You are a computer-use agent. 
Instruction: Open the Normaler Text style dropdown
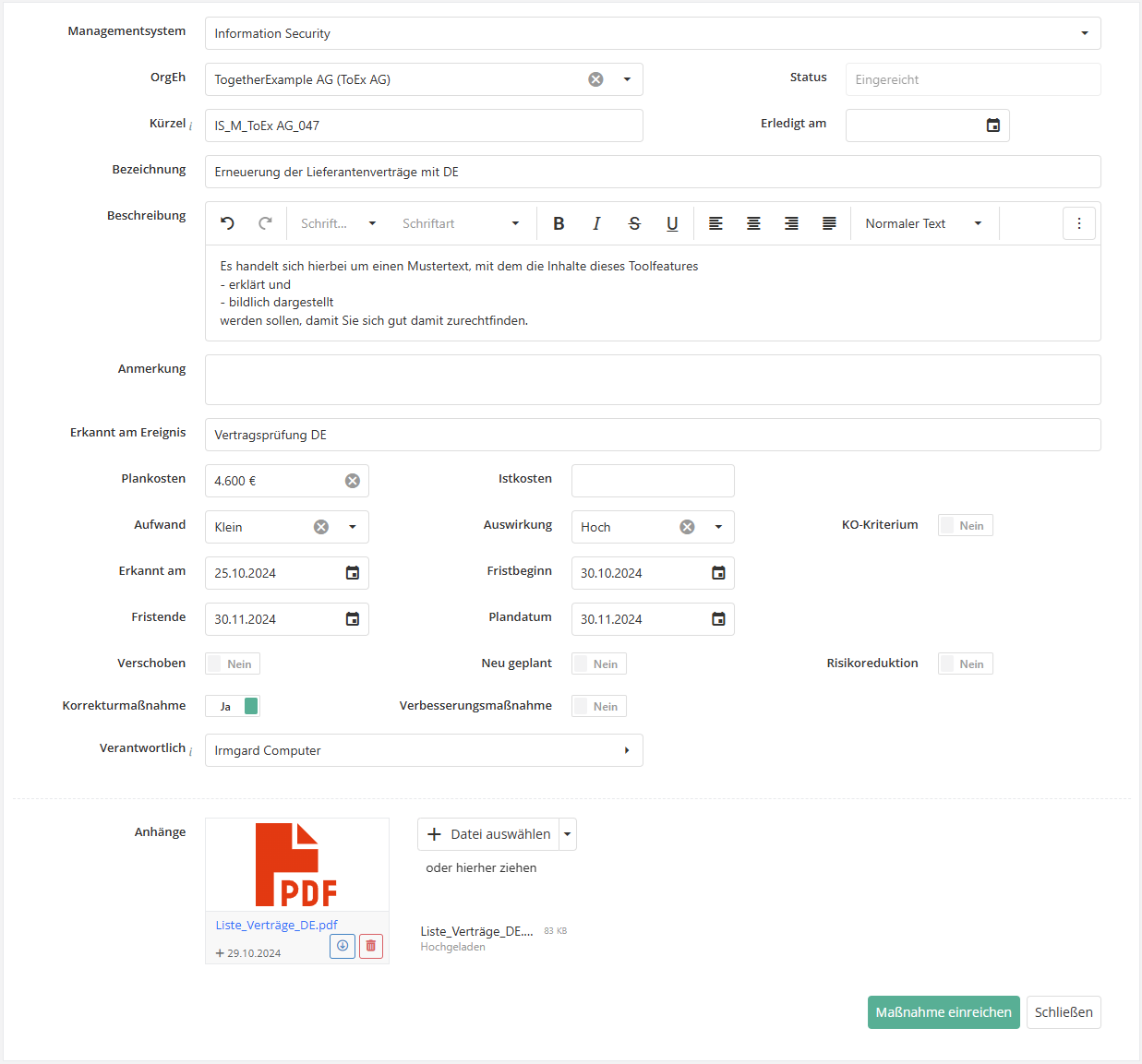(923, 223)
